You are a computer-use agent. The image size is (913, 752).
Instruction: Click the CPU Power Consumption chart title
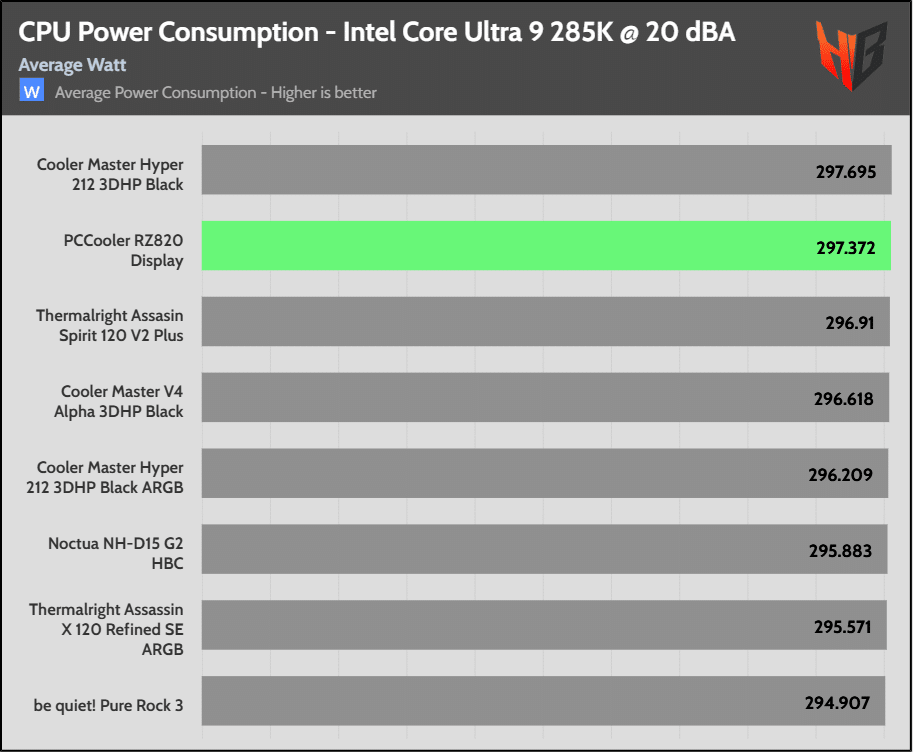(377, 32)
